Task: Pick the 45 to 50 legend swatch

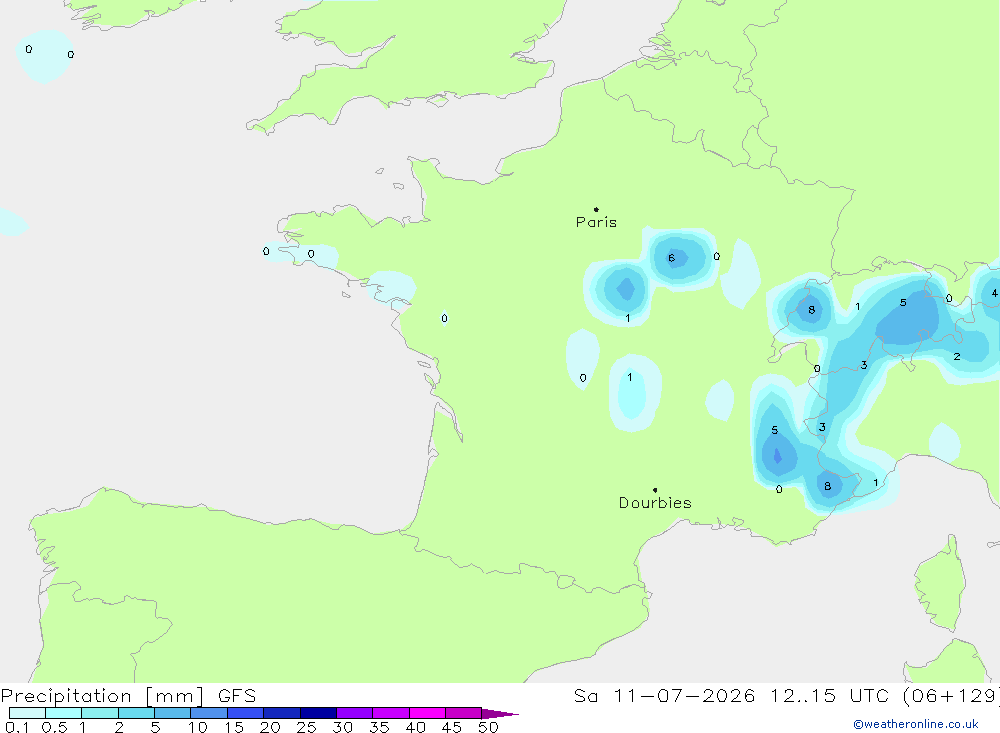Action: (464, 713)
